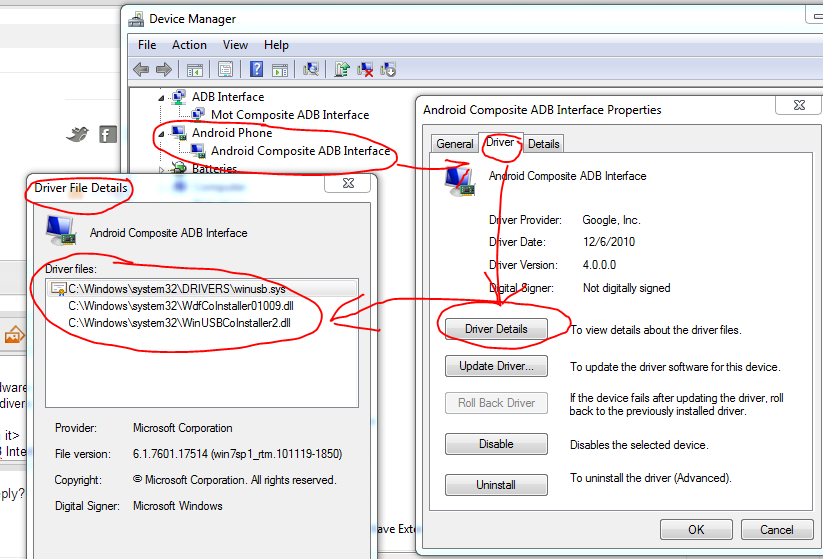Click the Microsoft Corporation provider value

point(183,428)
